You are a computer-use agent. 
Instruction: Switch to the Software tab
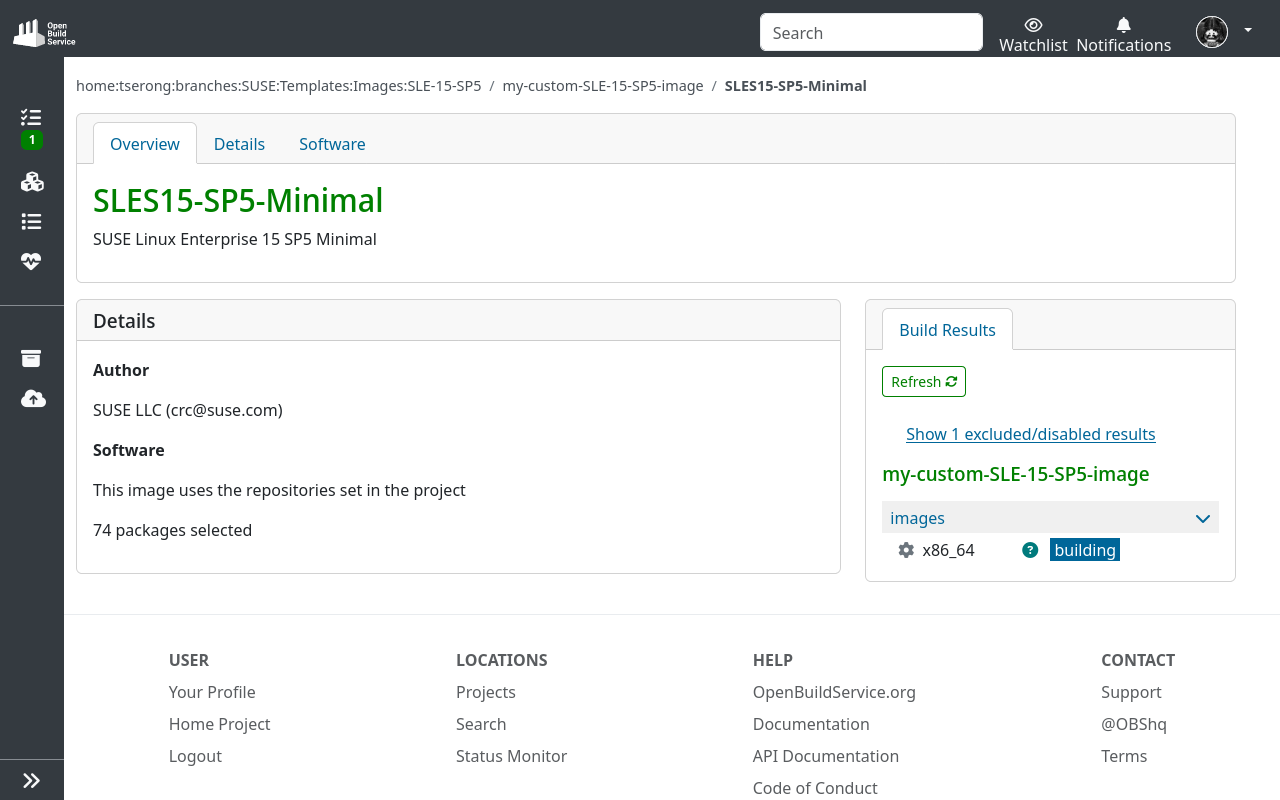pos(332,144)
